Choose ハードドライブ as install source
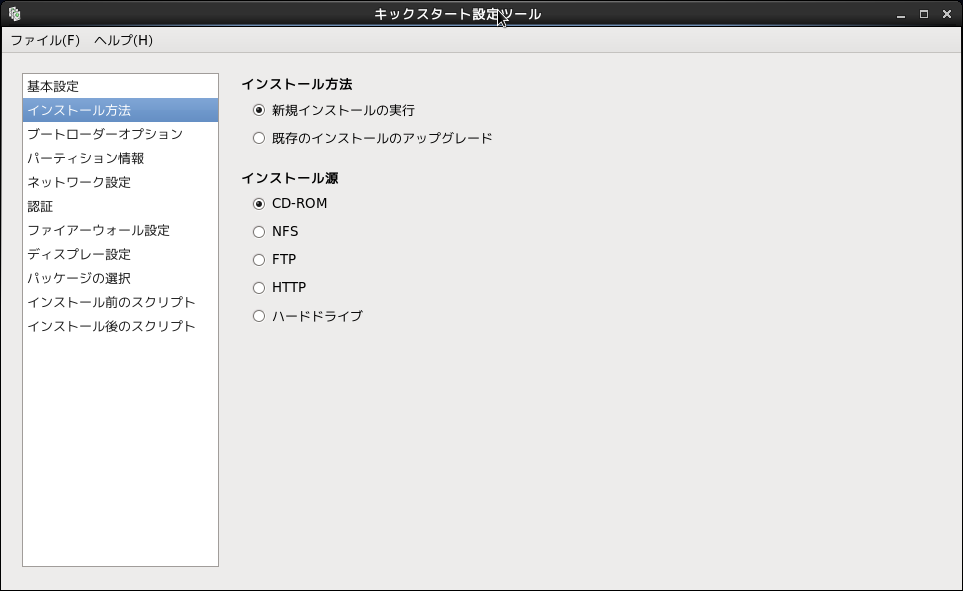The image size is (963, 591). (x=259, y=316)
